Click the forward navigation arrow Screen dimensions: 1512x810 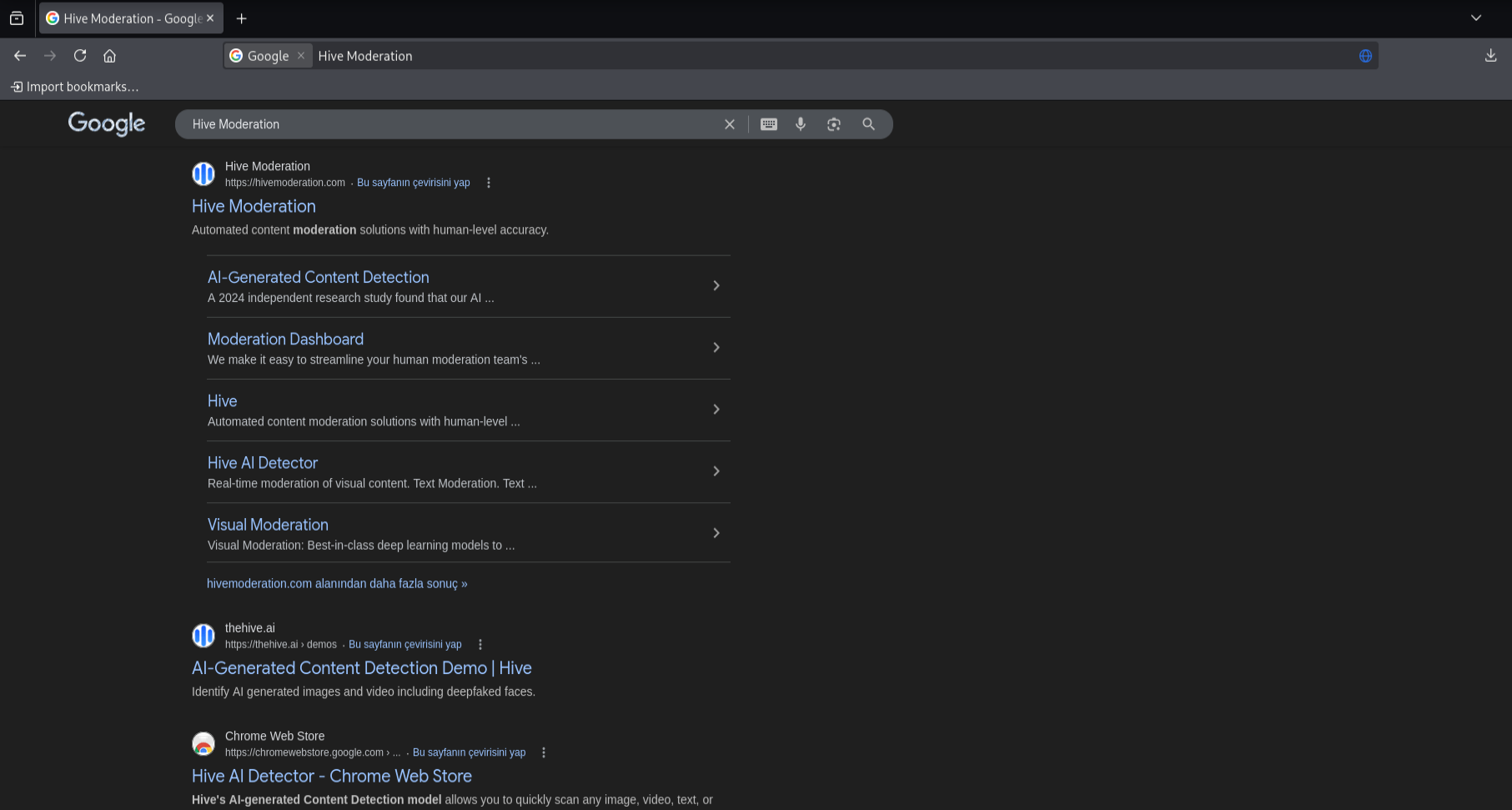50,56
